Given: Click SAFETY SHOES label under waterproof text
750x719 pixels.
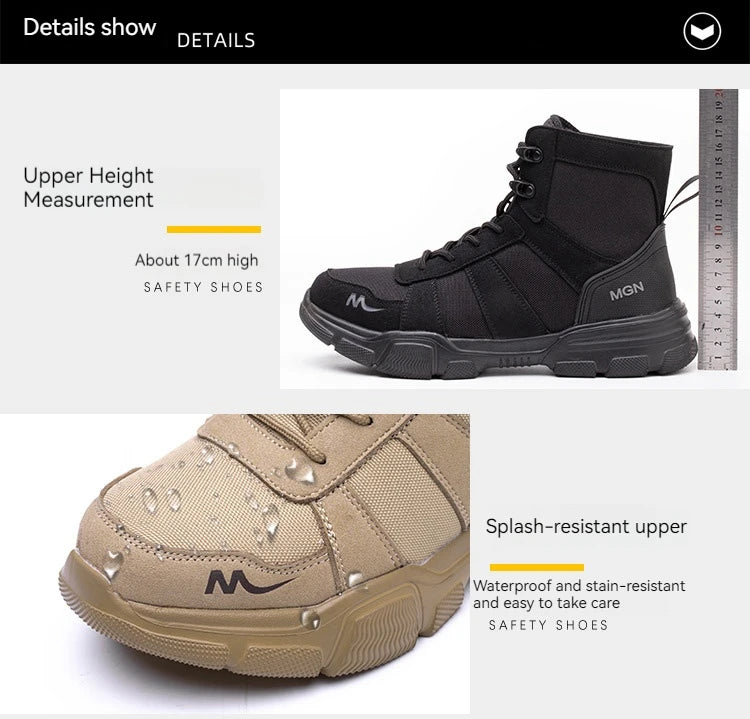Looking at the screenshot, I should (548, 625).
